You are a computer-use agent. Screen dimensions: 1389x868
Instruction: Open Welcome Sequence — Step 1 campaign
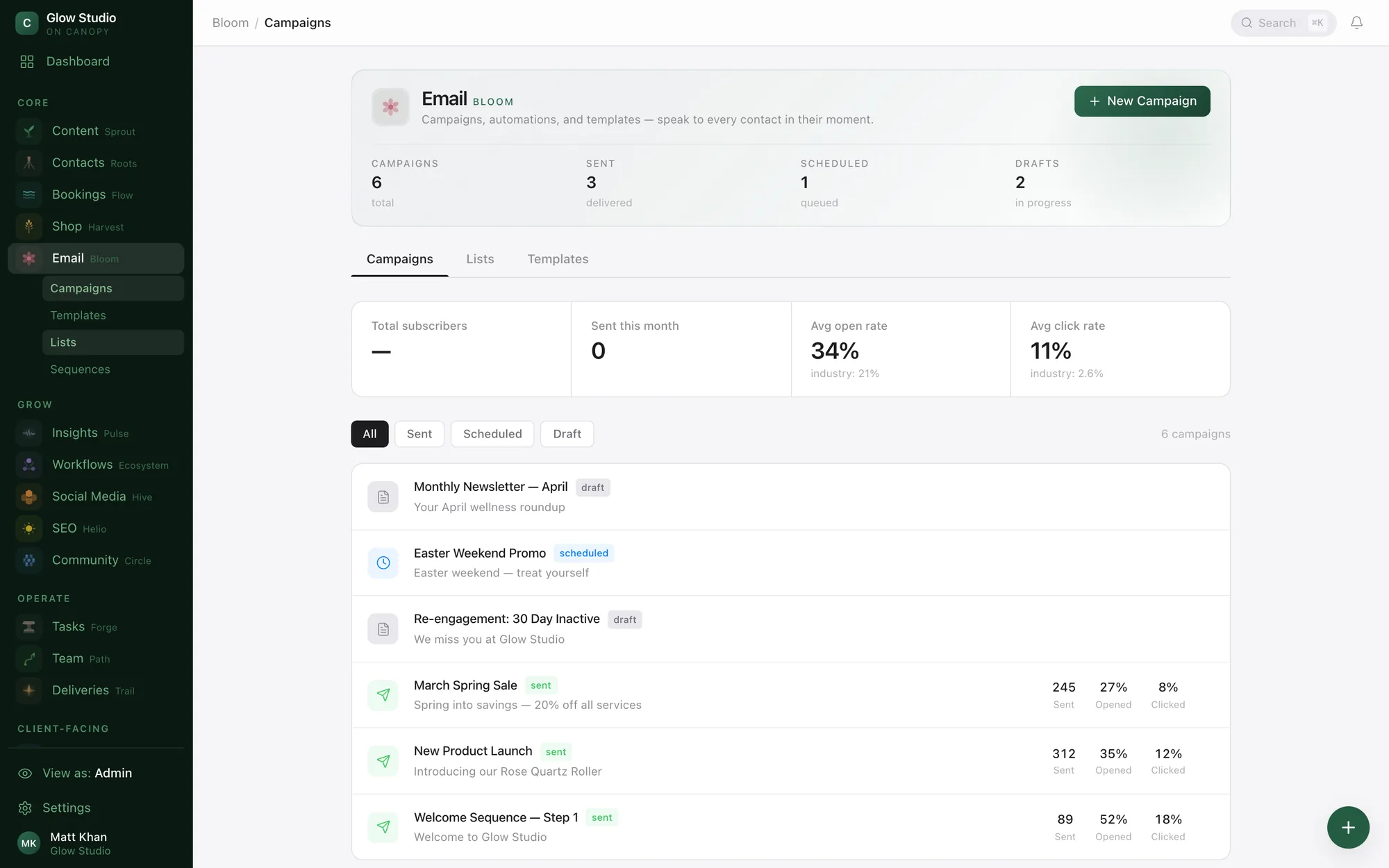coord(790,827)
